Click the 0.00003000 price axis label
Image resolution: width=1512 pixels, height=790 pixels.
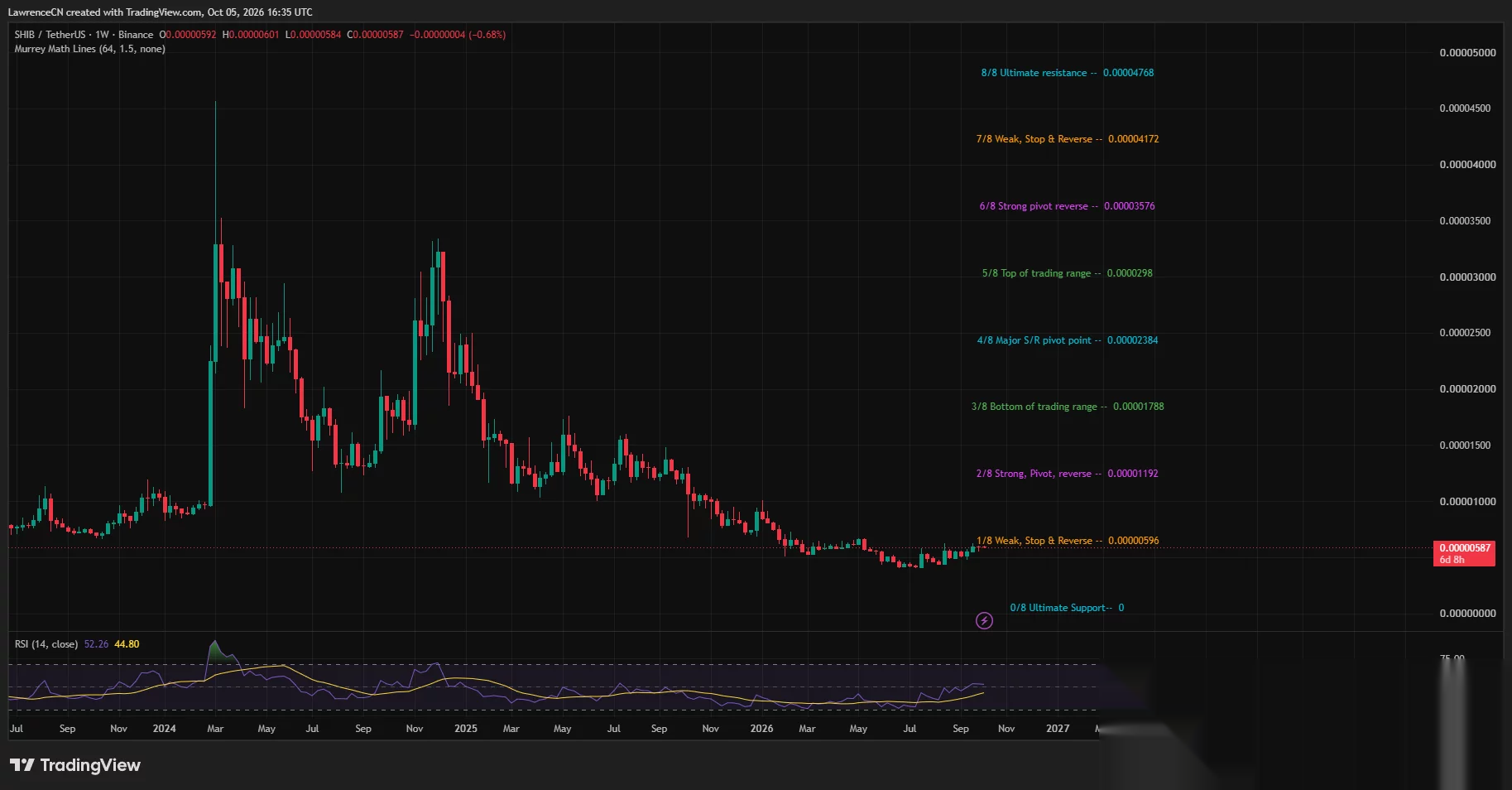pyautogui.click(x=1467, y=277)
